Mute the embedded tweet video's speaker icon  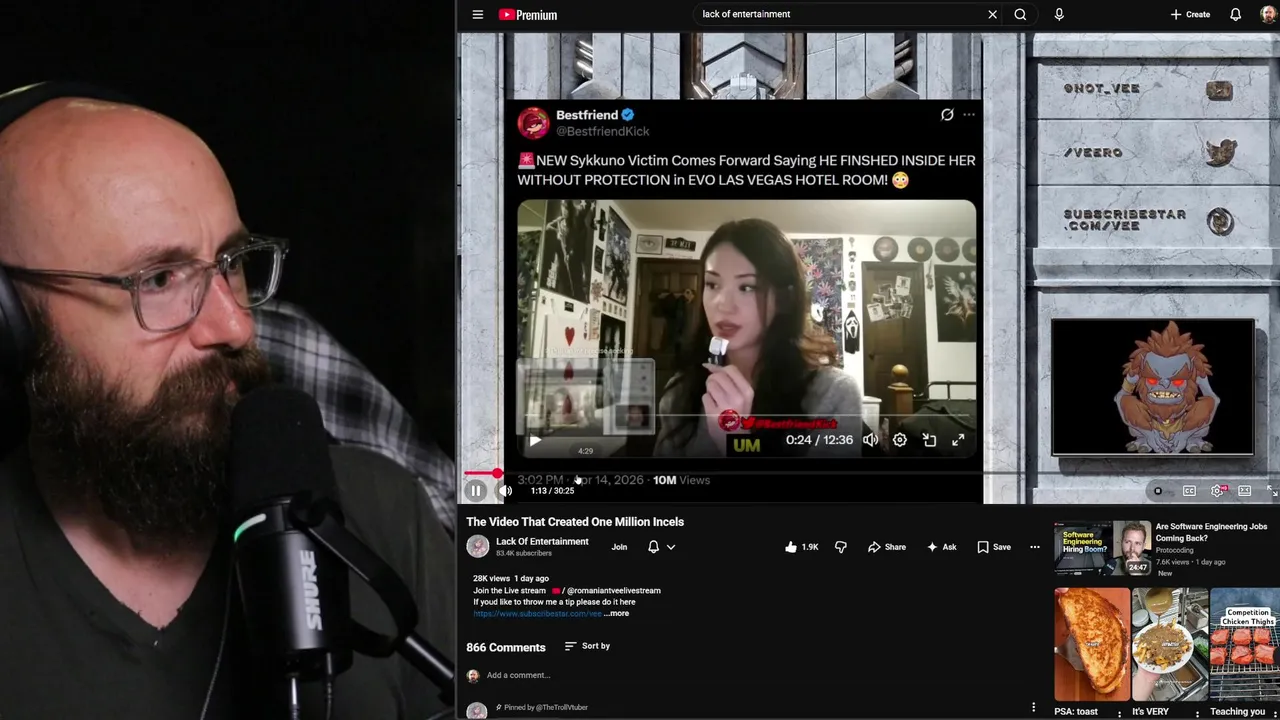871,440
